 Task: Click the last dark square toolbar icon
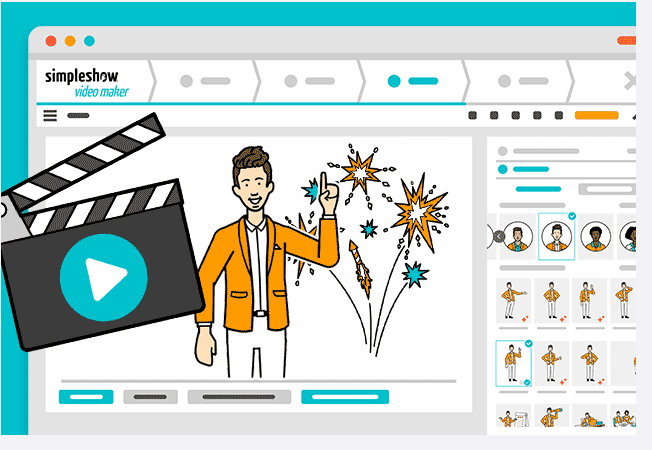click(x=559, y=116)
